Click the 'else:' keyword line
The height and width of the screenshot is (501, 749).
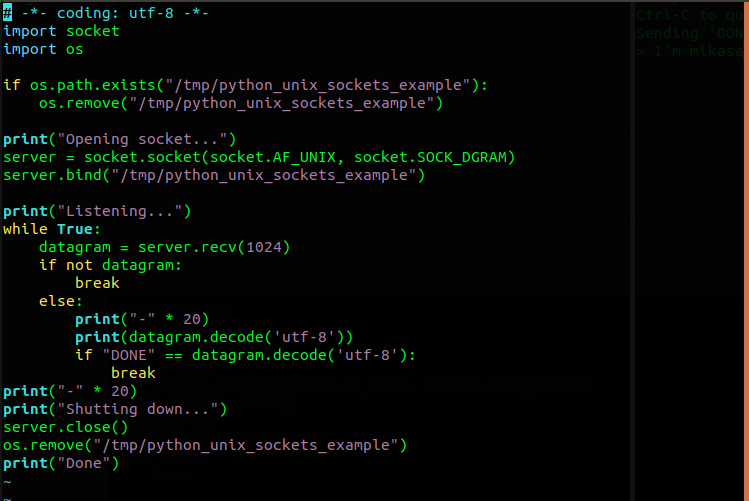point(61,302)
